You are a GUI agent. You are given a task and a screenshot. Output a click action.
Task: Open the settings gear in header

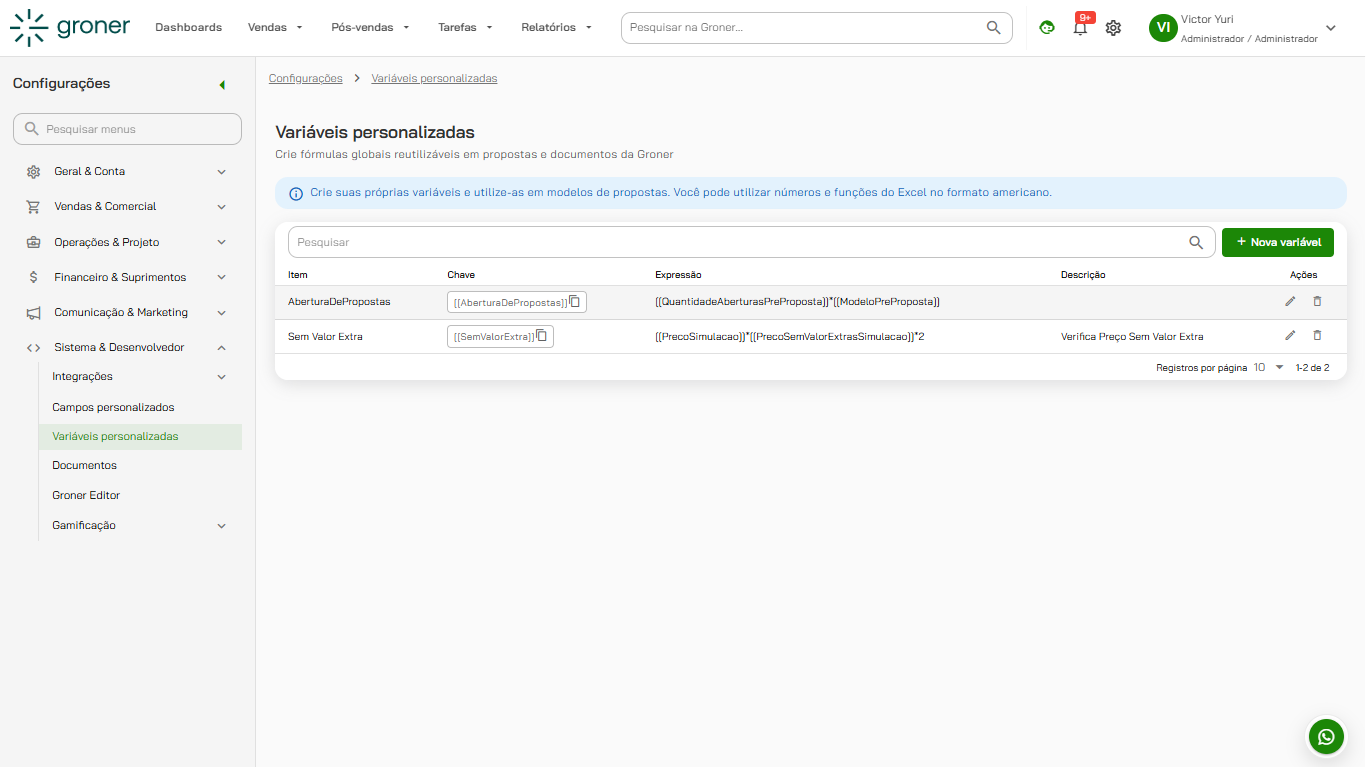tap(1113, 28)
